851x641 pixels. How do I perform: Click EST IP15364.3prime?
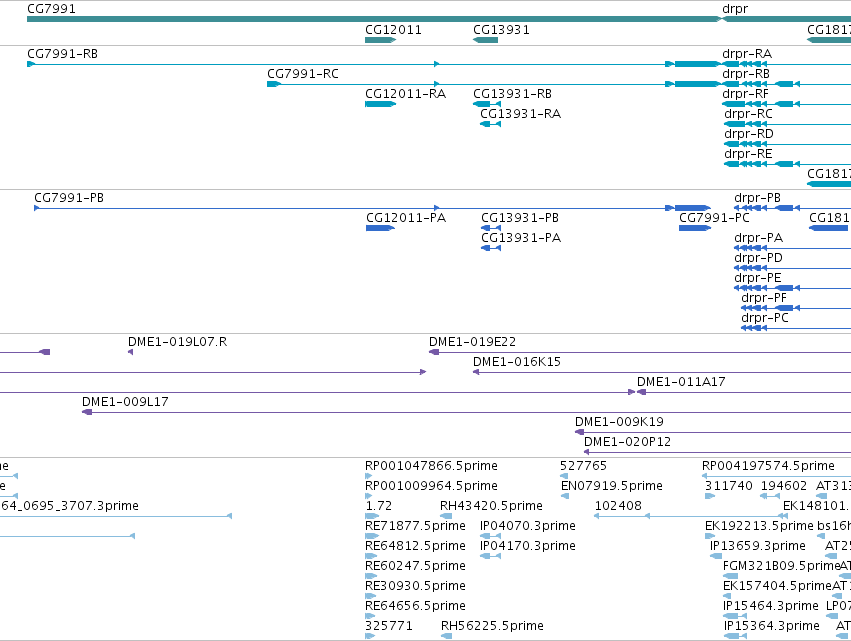(x=771, y=626)
